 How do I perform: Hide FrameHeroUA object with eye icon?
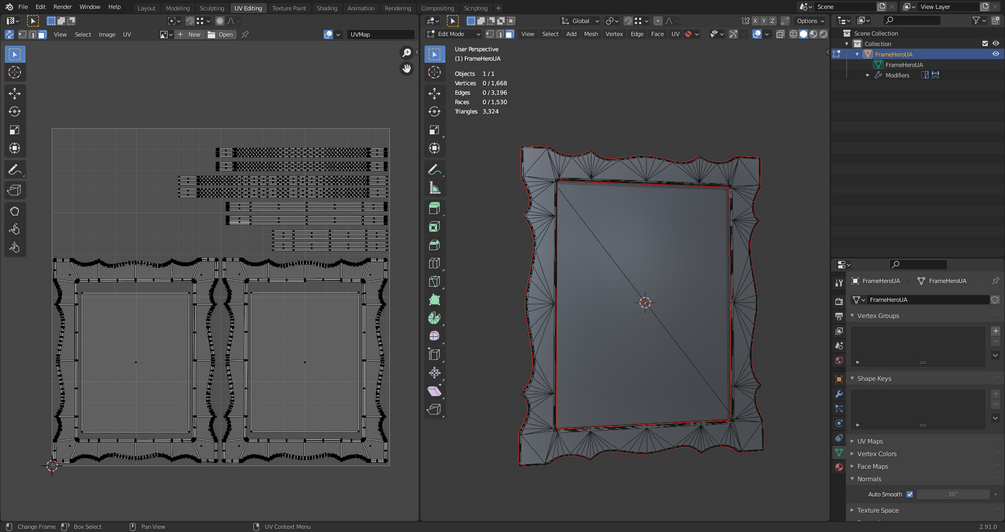995,54
